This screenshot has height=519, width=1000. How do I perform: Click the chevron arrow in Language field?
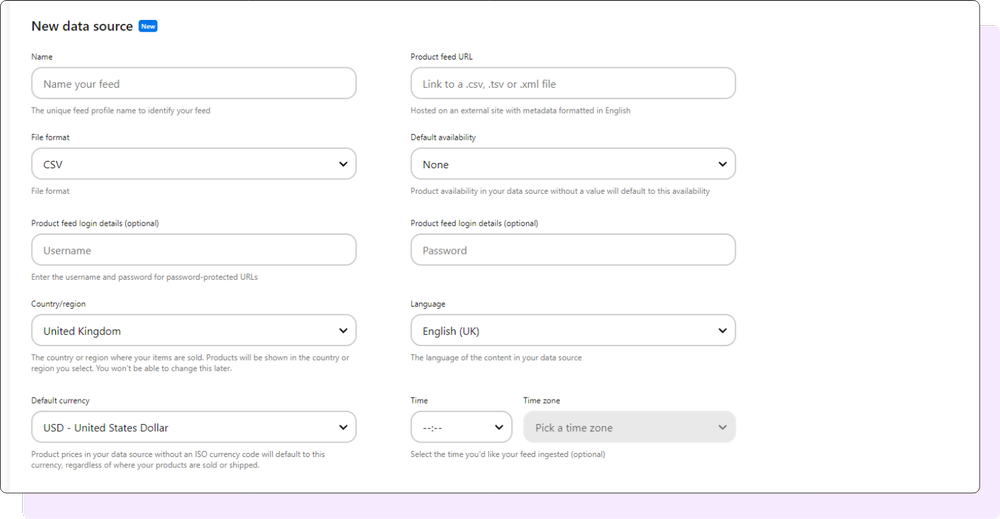(722, 330)
